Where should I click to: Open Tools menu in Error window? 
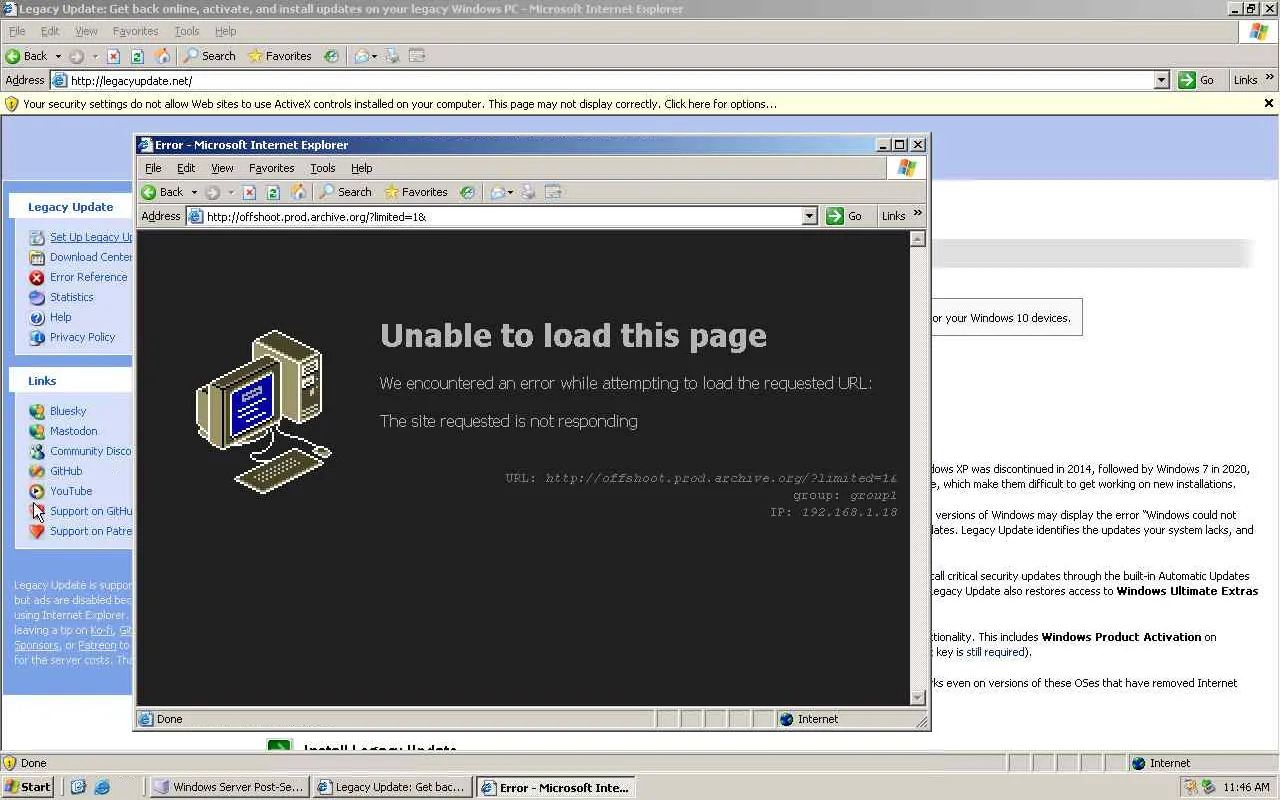click(x=322, y=168)
